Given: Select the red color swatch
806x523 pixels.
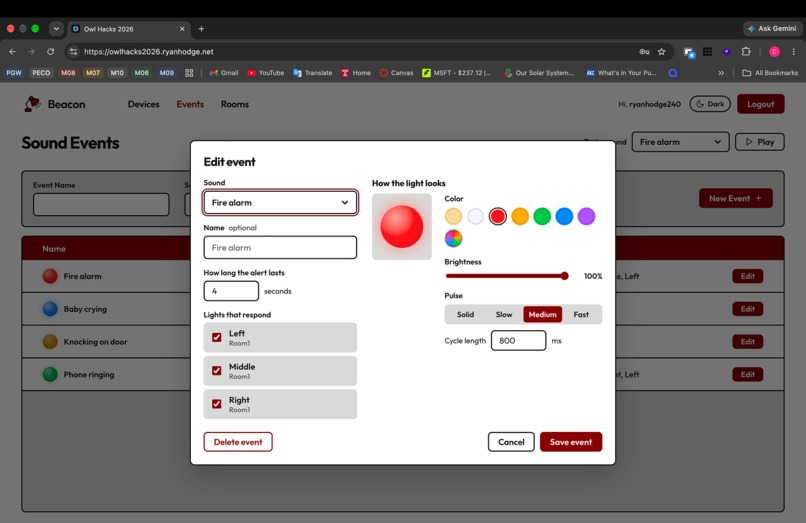Looking at the screenshot, I should pos(498,217).
